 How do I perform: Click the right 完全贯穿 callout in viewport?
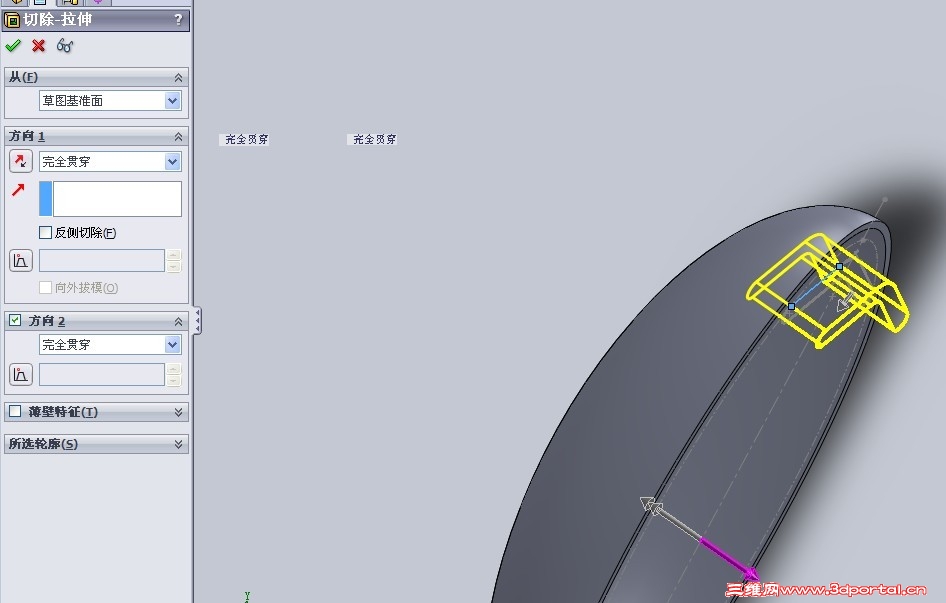[x=372, y=139]
